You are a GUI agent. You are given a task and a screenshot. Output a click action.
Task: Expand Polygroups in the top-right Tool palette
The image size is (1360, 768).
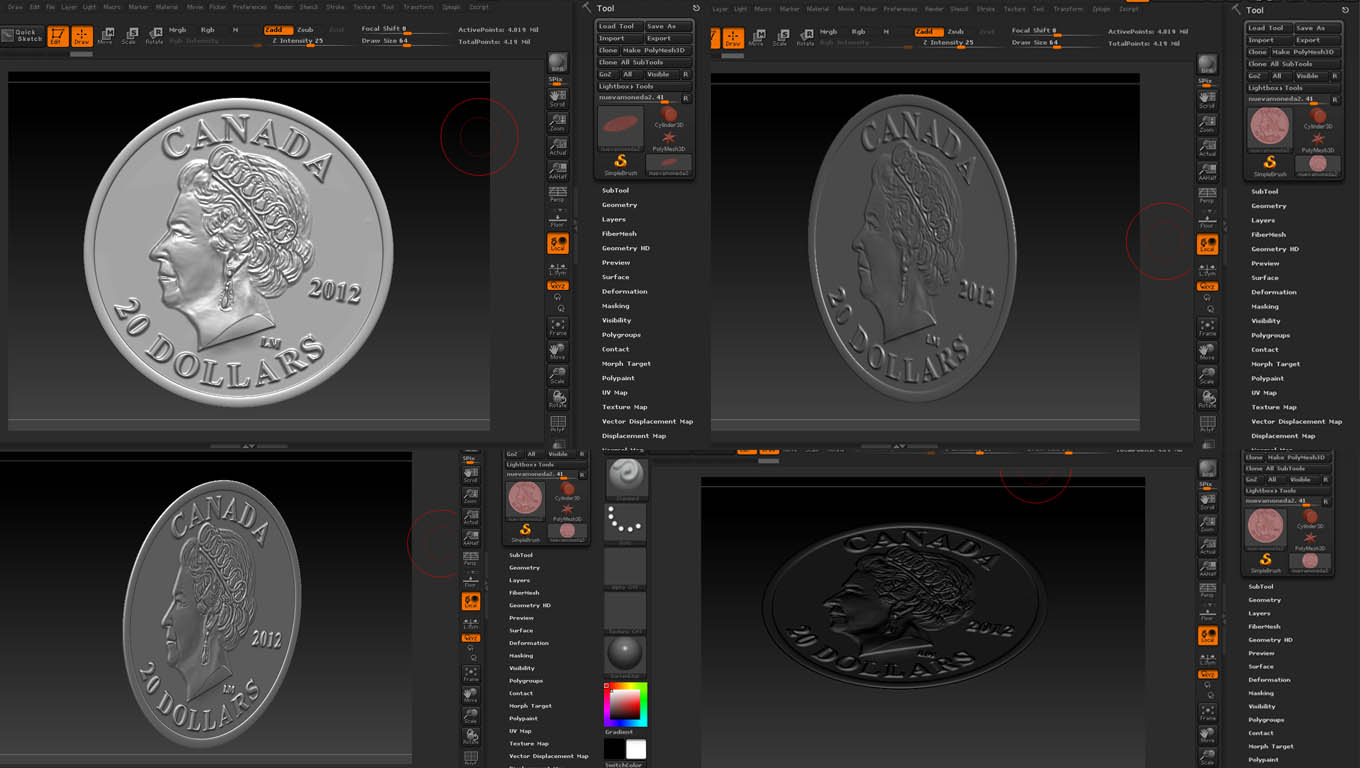tap(1270, 336)
